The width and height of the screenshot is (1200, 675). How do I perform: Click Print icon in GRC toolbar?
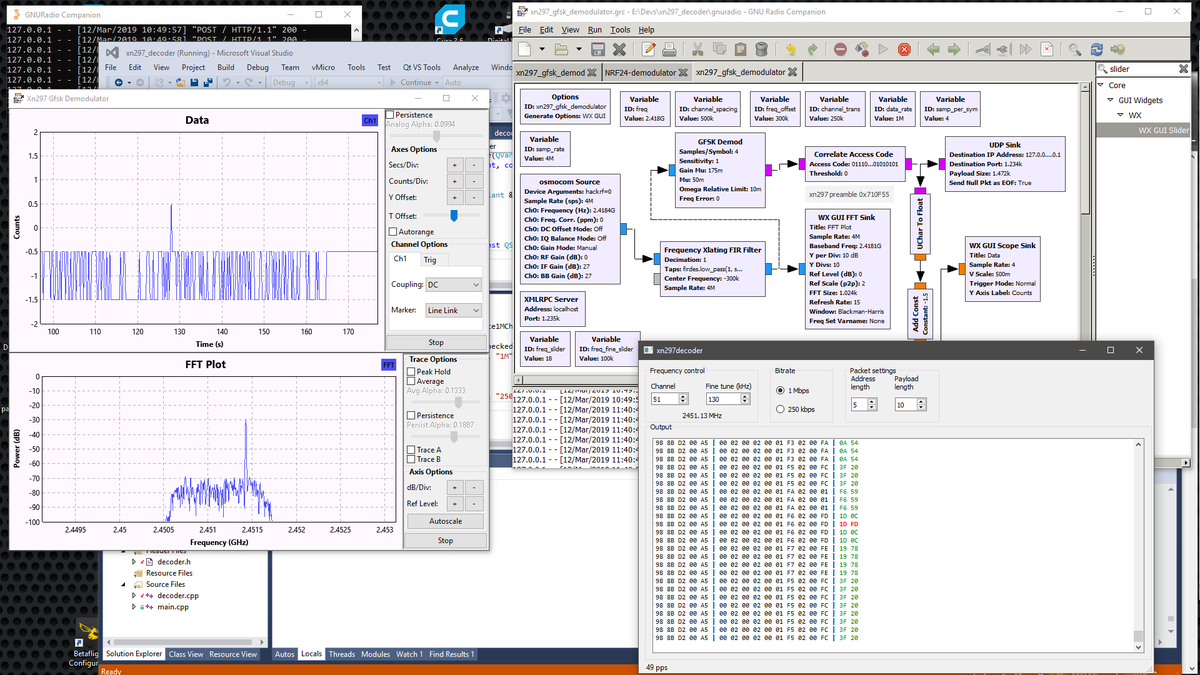tap(669, 49)
